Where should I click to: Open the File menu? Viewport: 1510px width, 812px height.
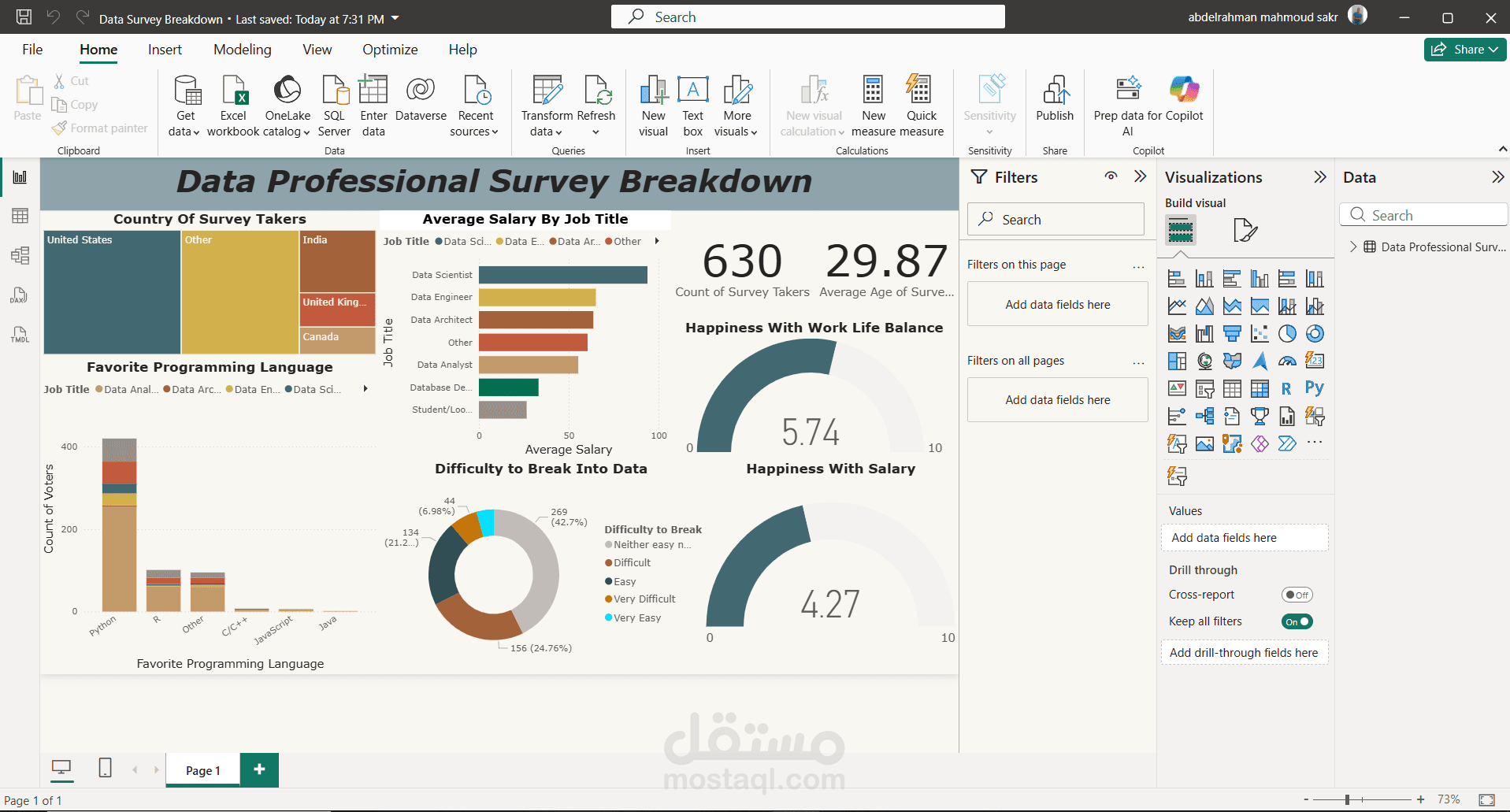click(x=32, y=50)
